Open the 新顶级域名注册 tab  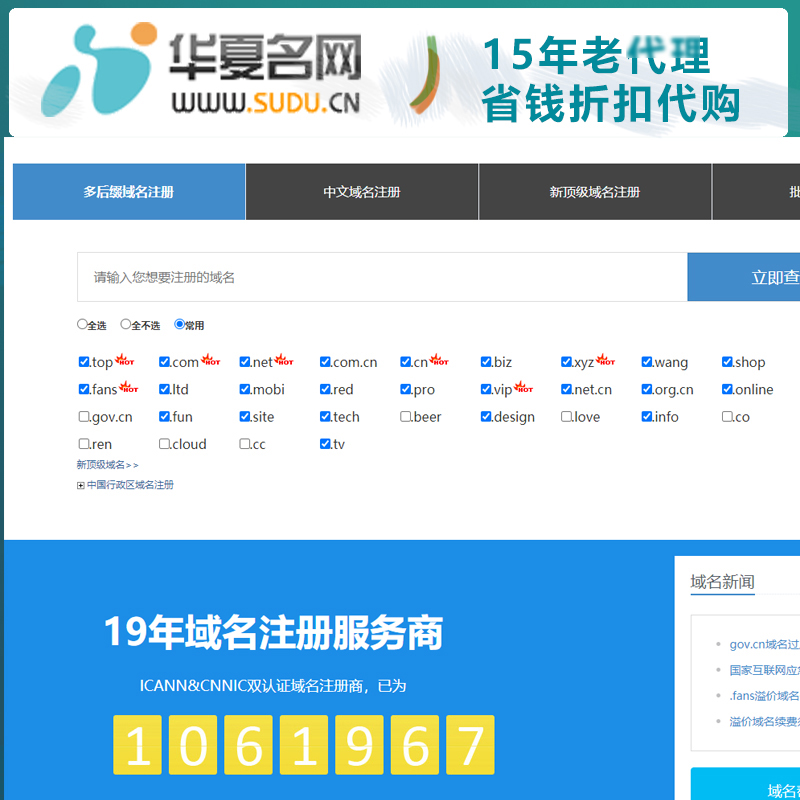594,191
